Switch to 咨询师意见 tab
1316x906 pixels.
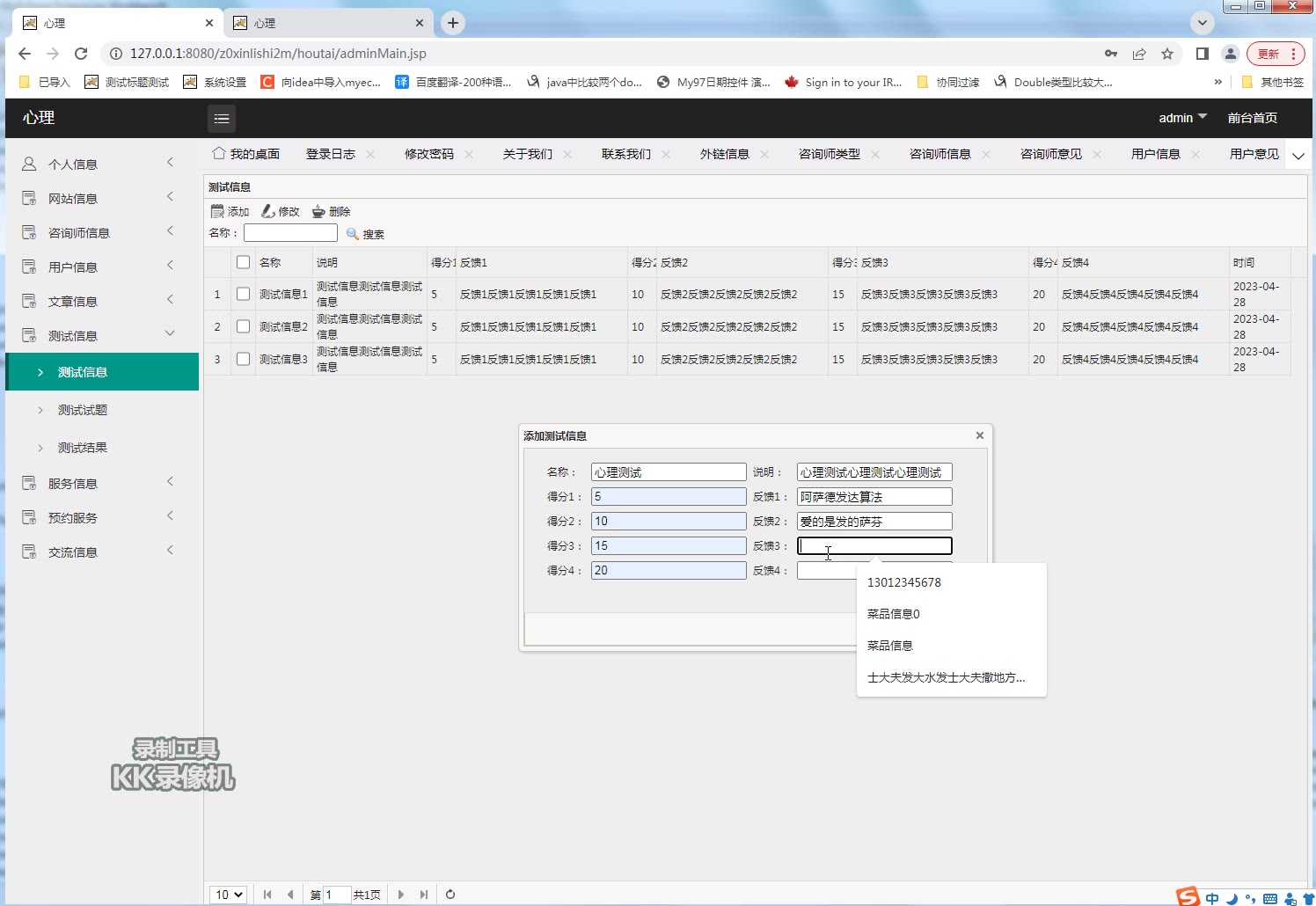click(x=1051, y=154)
